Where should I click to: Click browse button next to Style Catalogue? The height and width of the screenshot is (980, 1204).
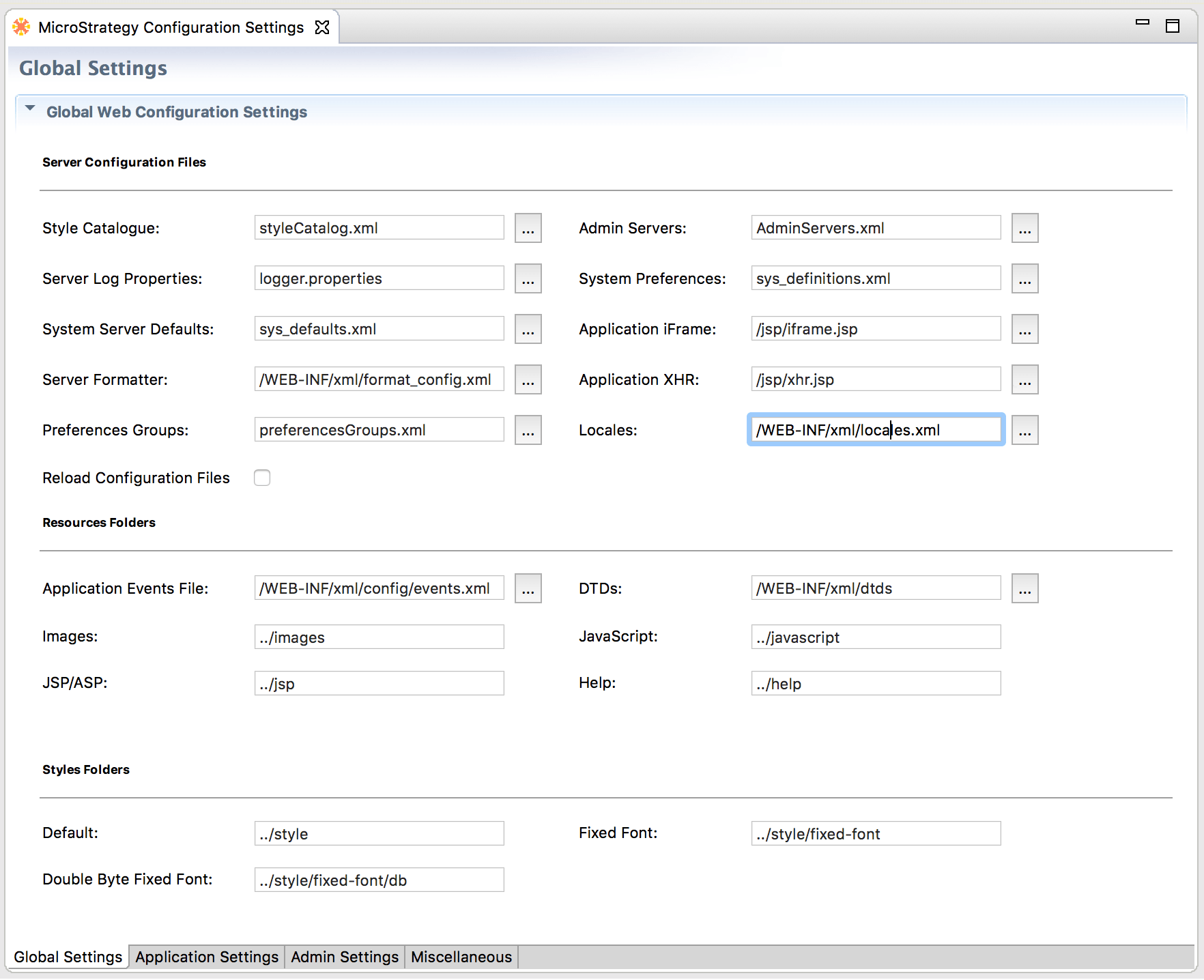point(528,228)
